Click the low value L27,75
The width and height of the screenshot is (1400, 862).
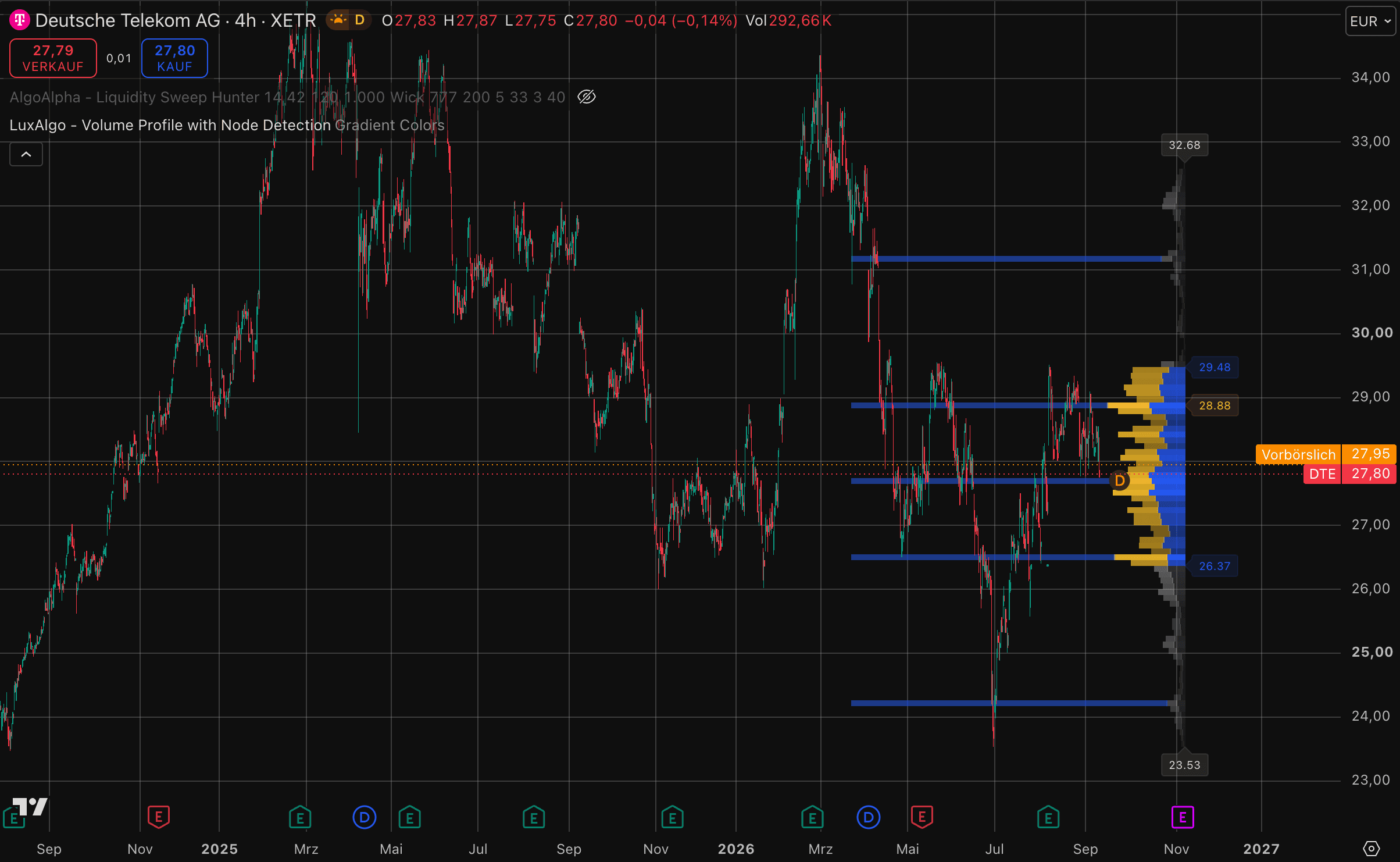(531, 21)
